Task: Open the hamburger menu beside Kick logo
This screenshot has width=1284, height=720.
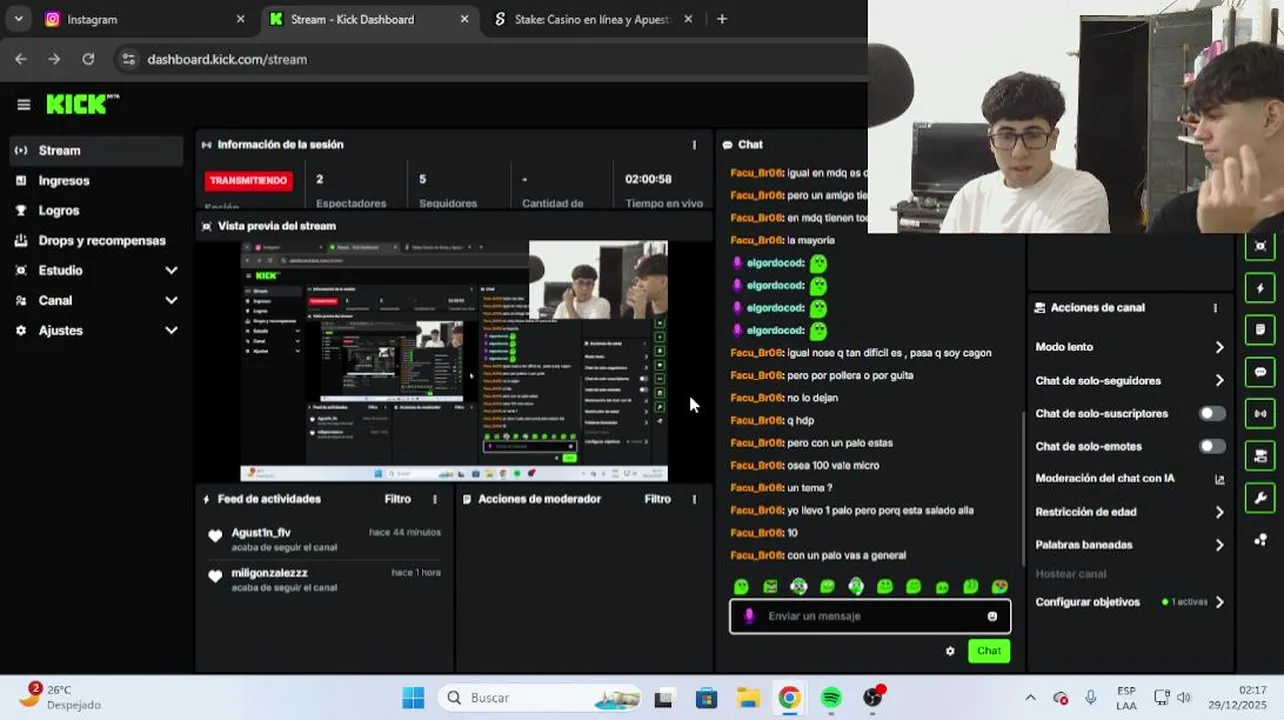Action: coord(24,104)
